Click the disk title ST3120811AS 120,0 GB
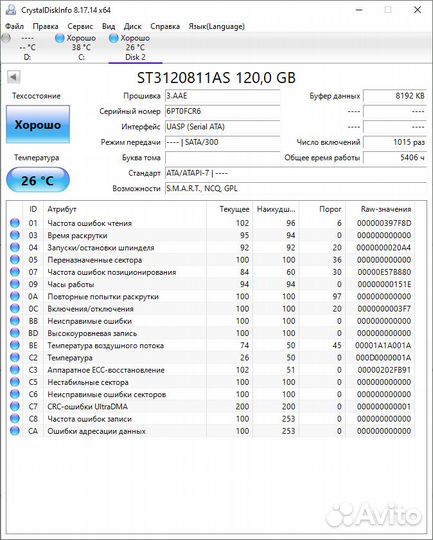The image size is (433, 540). click(x=216, y=78)
